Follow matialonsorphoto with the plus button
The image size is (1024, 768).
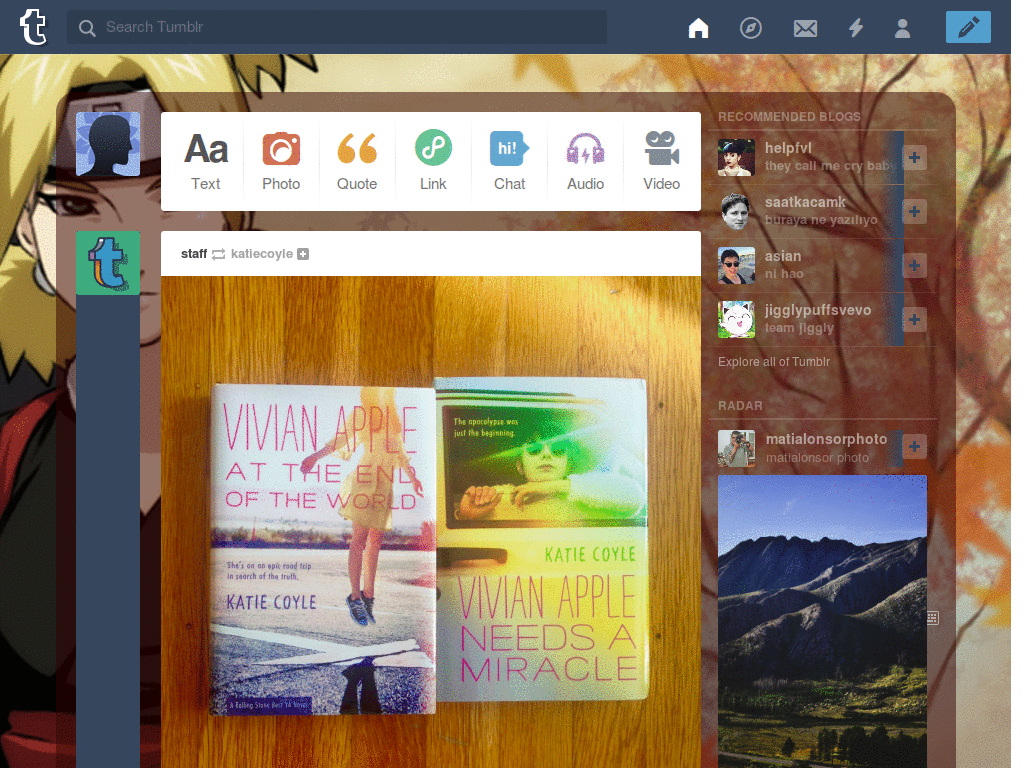tap(914, 447)
